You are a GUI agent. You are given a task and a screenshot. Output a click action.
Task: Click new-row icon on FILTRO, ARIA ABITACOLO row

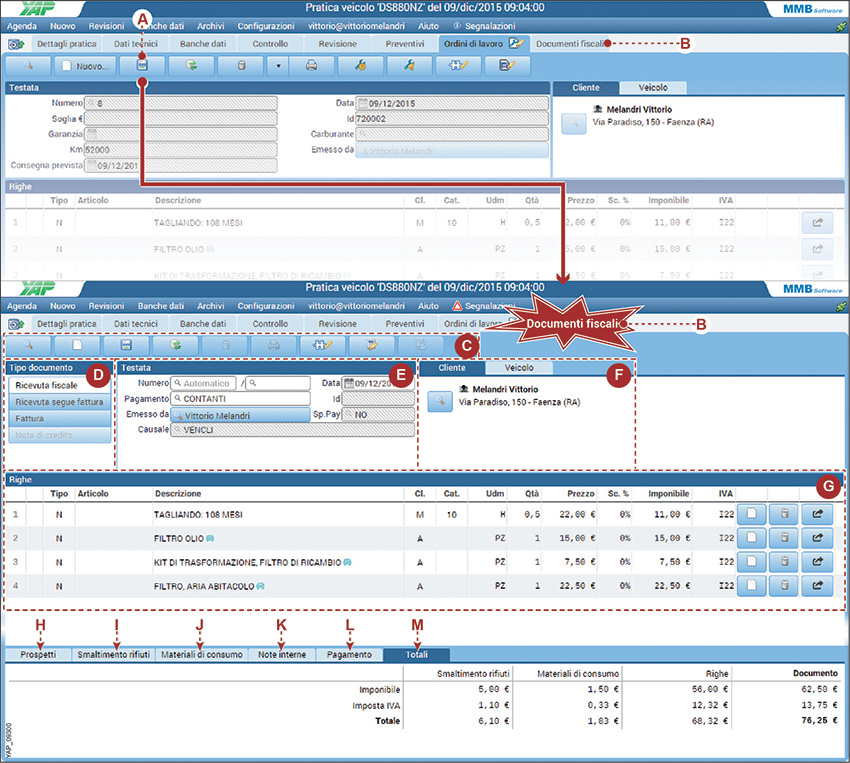751,585
